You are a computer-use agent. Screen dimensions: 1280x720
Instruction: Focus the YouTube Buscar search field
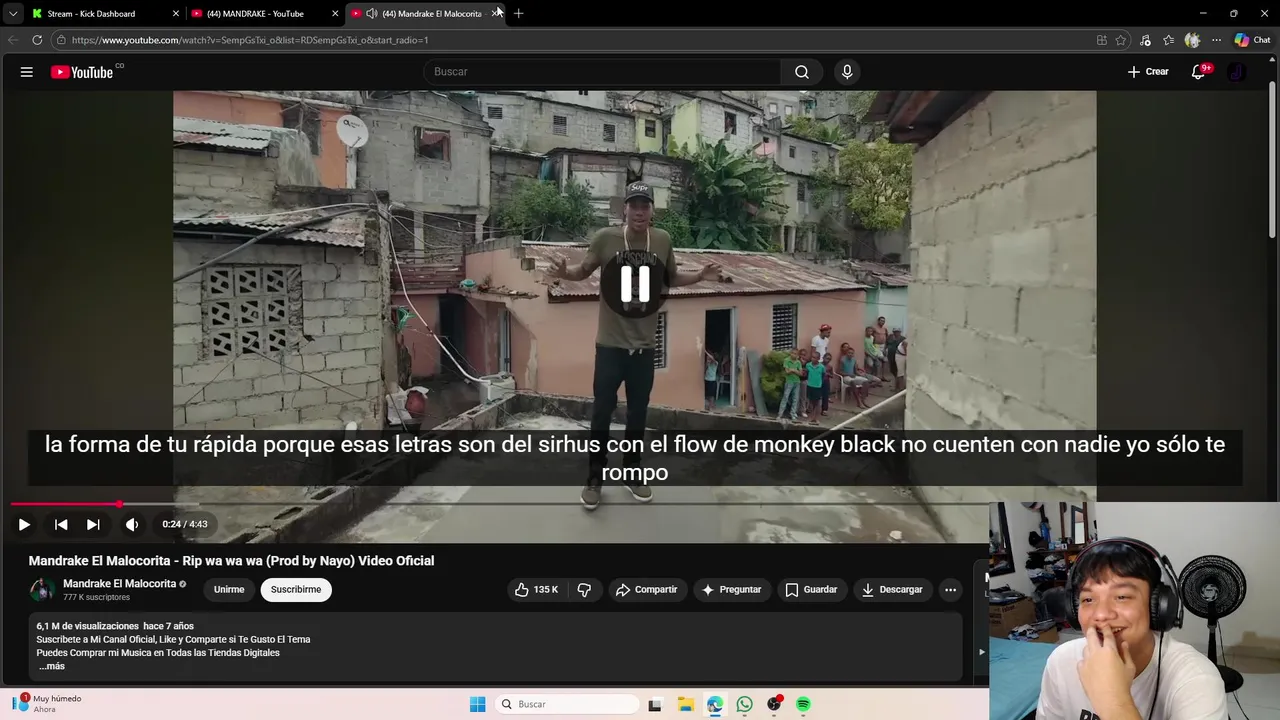(x=603, y=72)
